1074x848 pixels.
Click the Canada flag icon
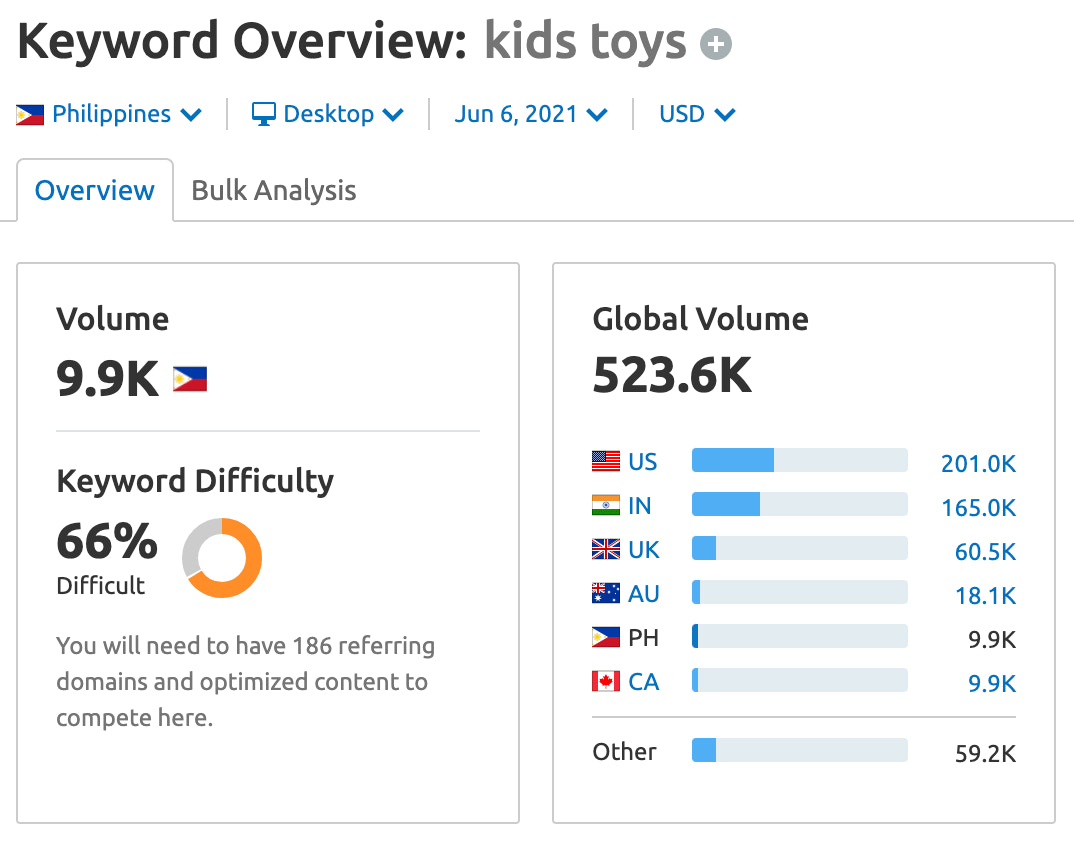click(x=606, y=682)
